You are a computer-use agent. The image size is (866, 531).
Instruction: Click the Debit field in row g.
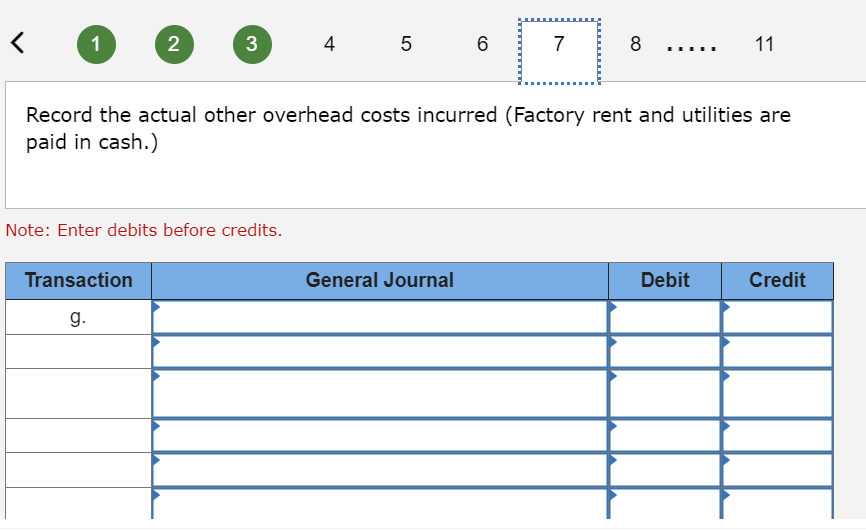pos(665,317)
